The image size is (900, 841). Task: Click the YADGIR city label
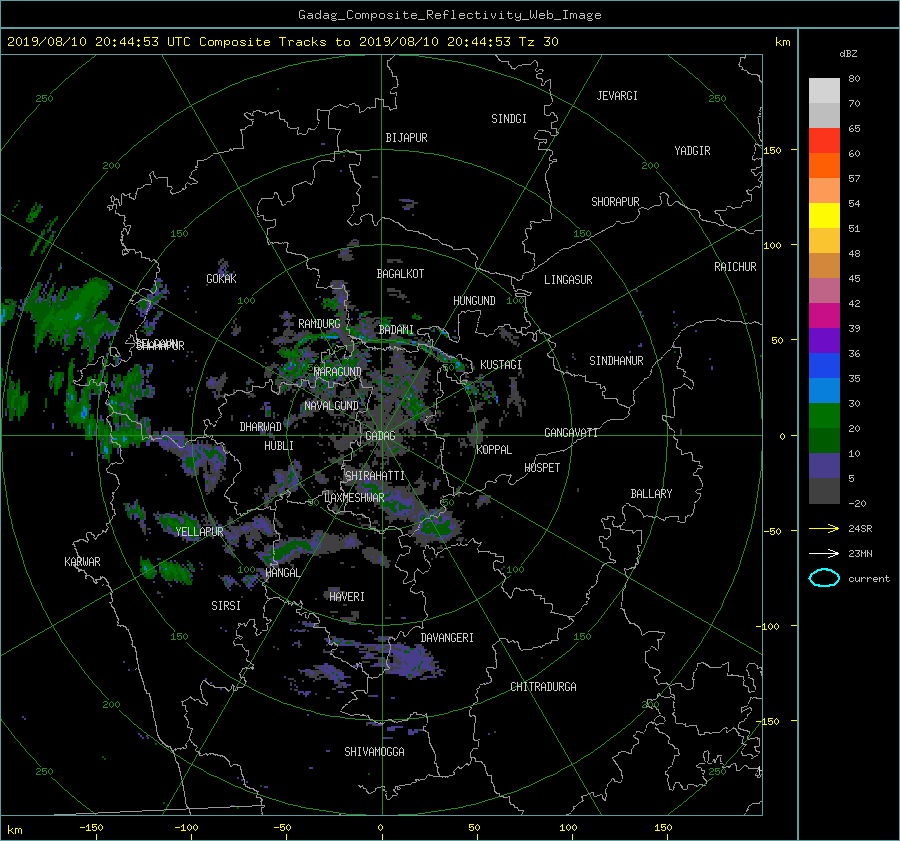(692, 151)
